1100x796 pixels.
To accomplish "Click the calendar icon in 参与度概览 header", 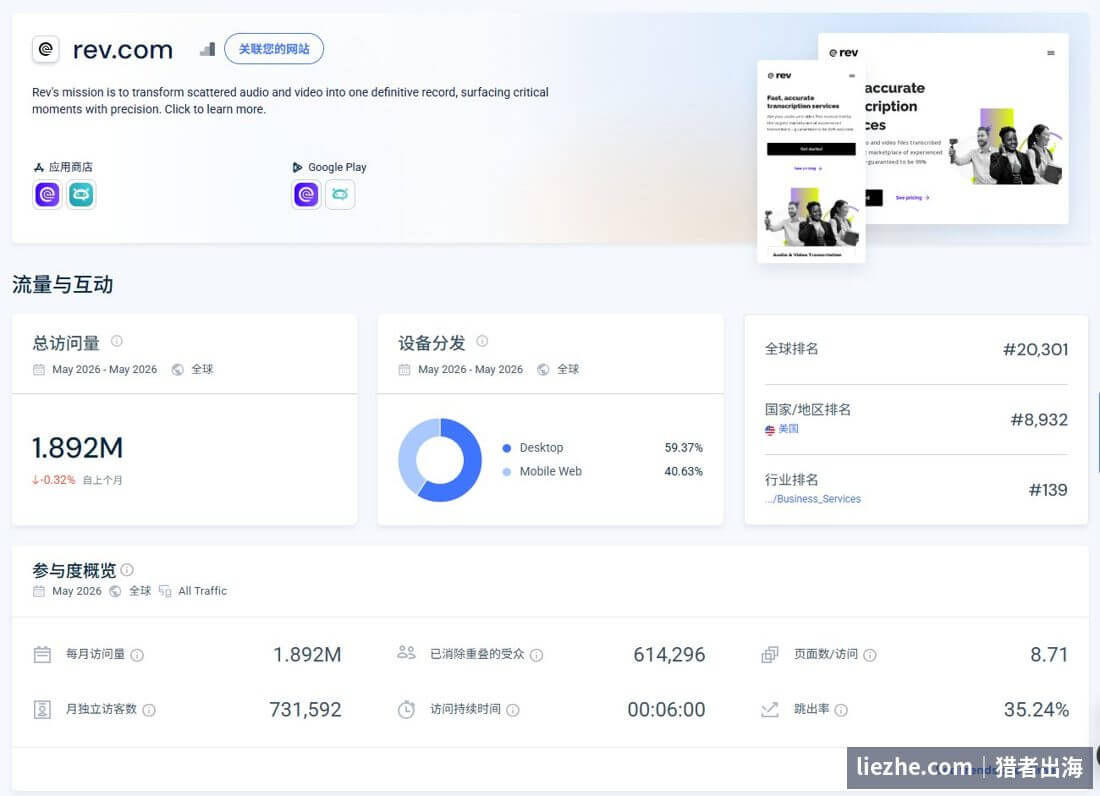I will [x=39, y=591].
